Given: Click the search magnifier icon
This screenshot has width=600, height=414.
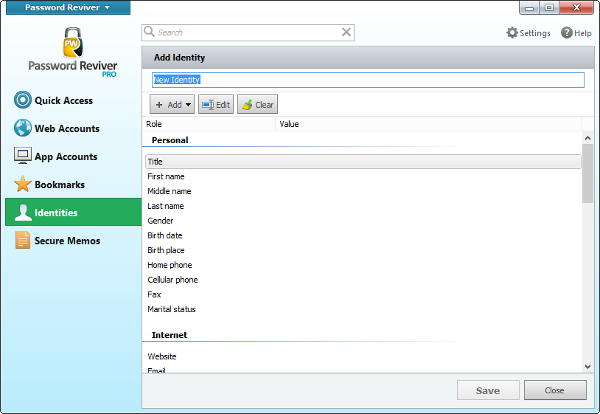Looking at the screenshot, I should tap(149, 32).
